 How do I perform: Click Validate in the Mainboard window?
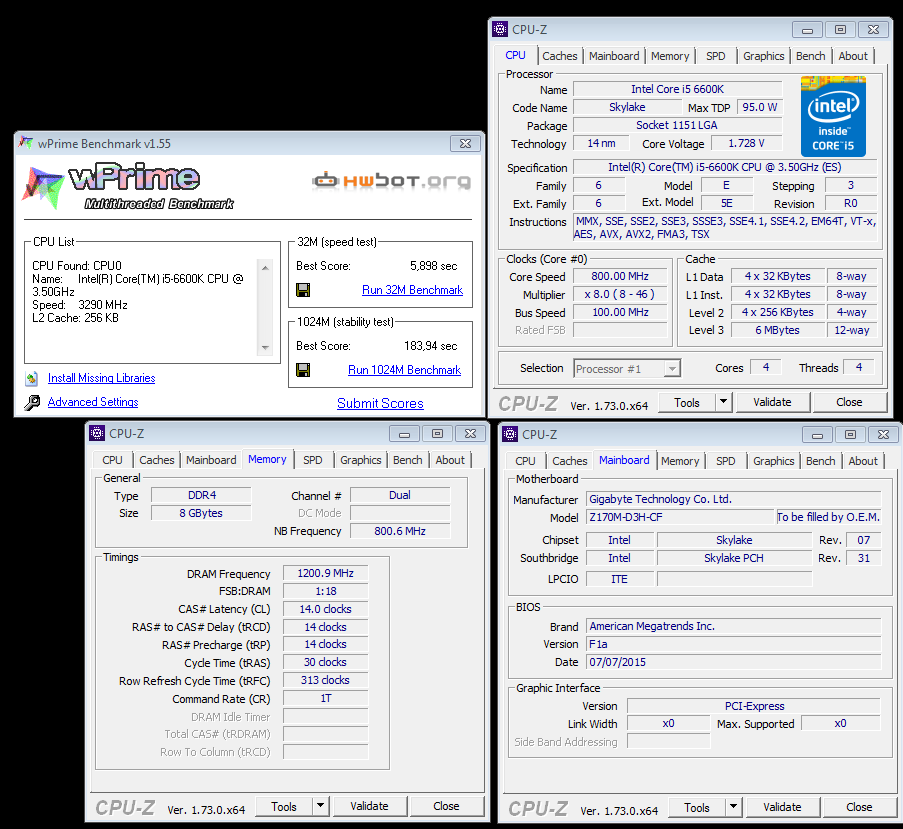click(x=782, y=807)
